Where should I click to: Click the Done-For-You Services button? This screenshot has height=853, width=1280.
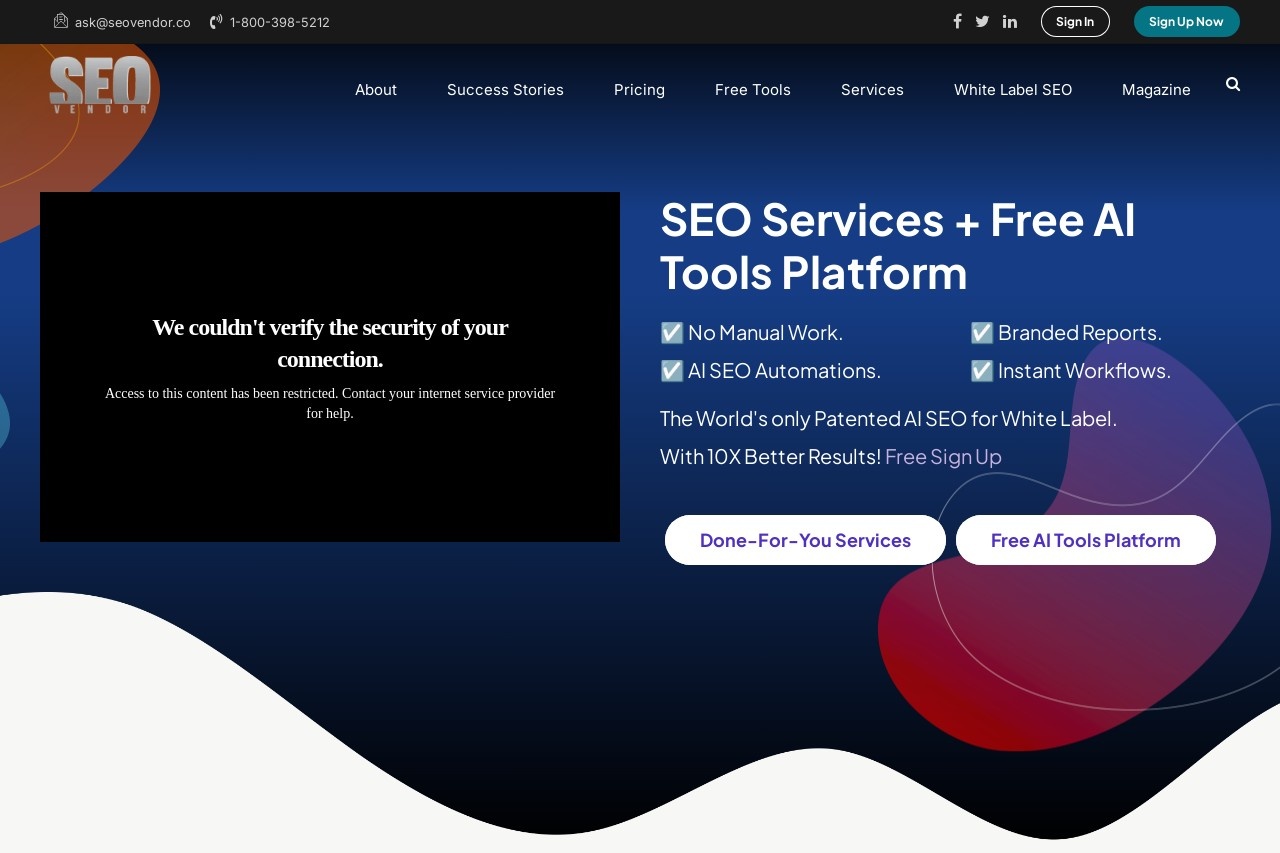click(805, 540)
